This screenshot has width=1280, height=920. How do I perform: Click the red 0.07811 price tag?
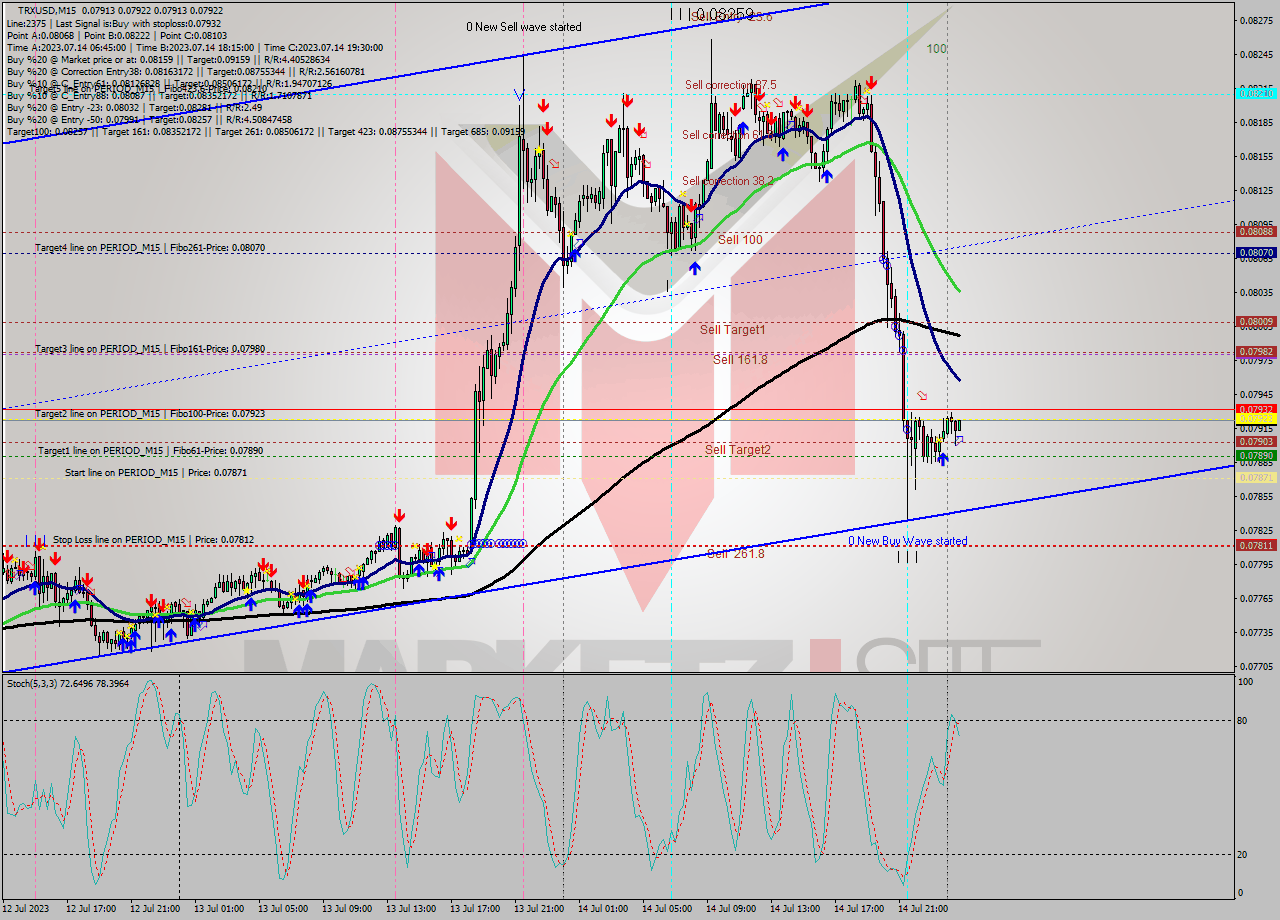tap(1256, 545)
